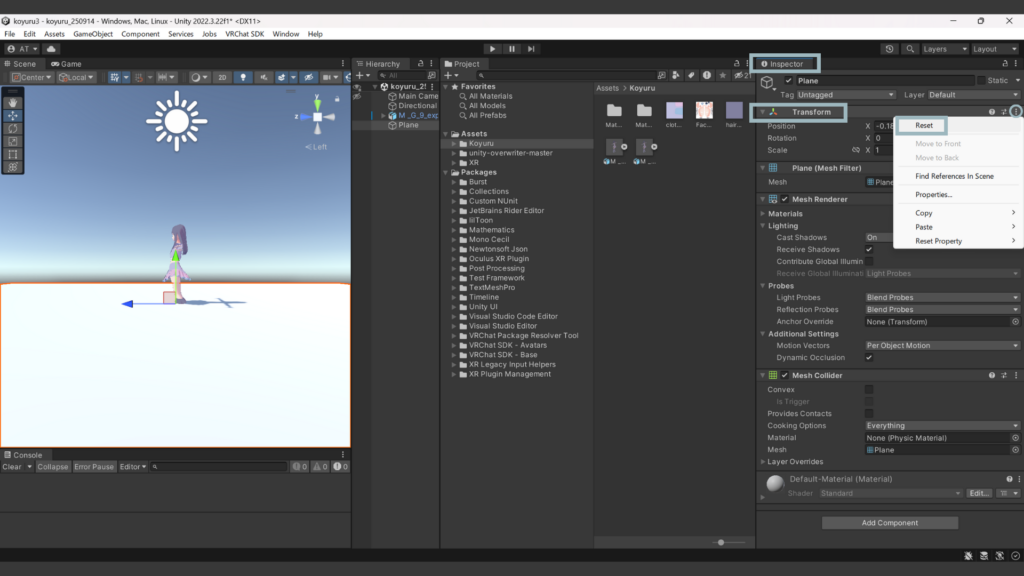The width and height of the screenshot is (1024, 576).
Task: Select the Scale tool in Scene toolbar
Action: pos(13,141)
